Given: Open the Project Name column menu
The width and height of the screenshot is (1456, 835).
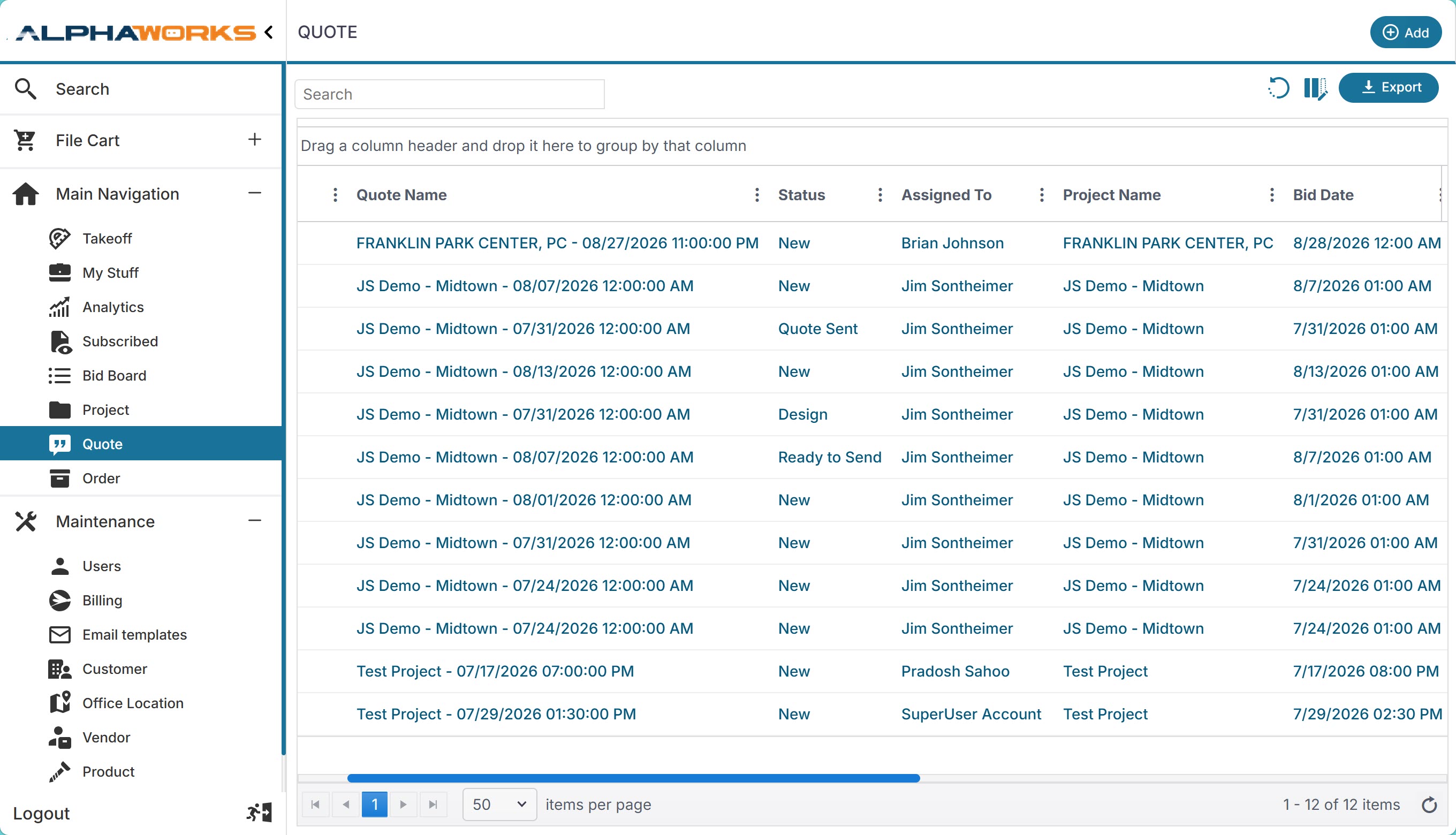Looking at the screenshot, I should coord(1271,195).
